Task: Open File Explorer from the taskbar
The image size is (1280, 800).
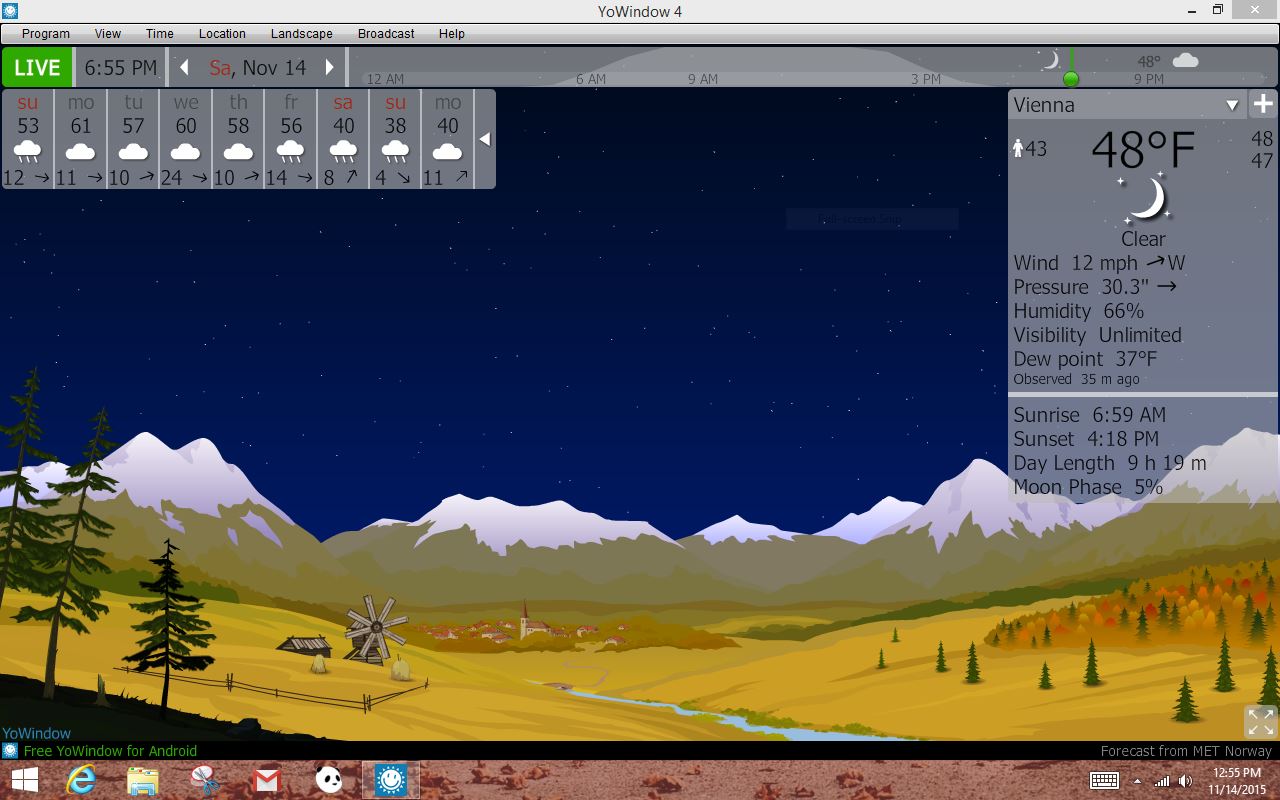Action: click(x=143, y=779)
